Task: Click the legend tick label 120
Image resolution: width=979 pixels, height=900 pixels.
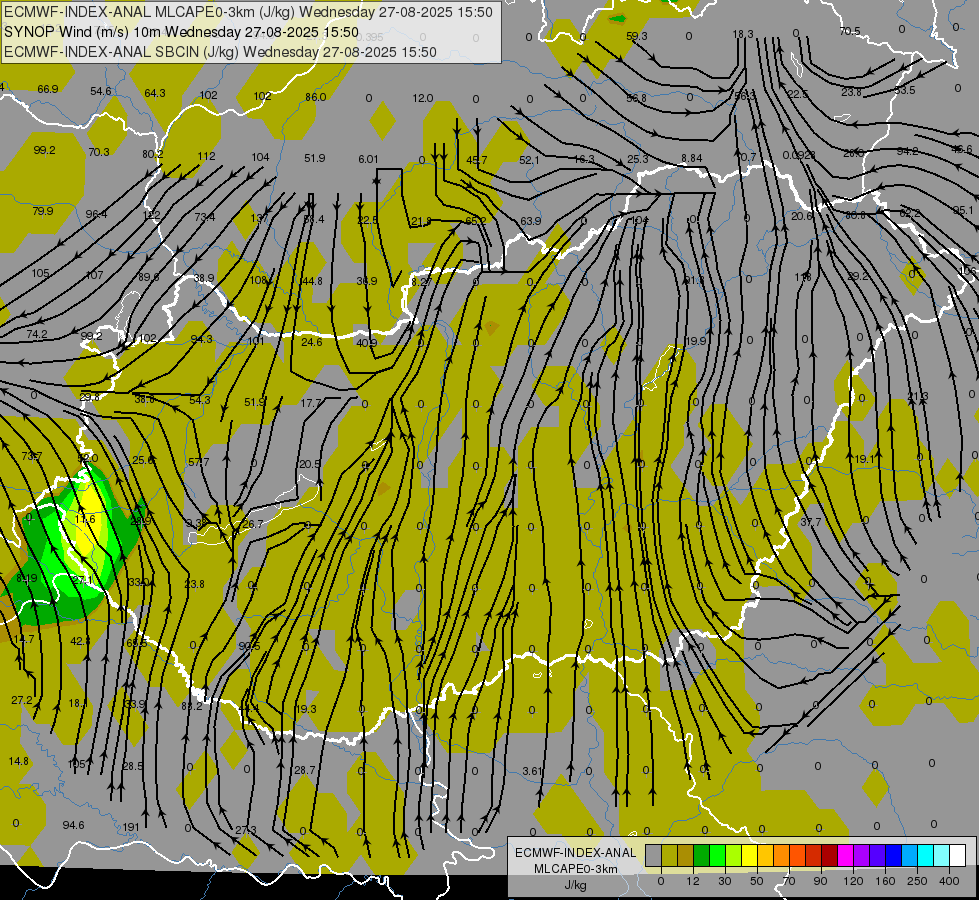Action: 853,881
